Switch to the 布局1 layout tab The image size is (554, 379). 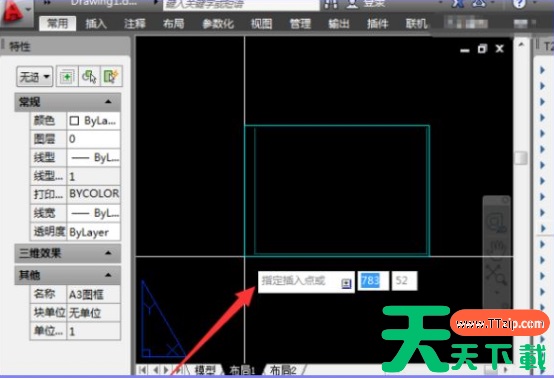[x=242, y=370]
